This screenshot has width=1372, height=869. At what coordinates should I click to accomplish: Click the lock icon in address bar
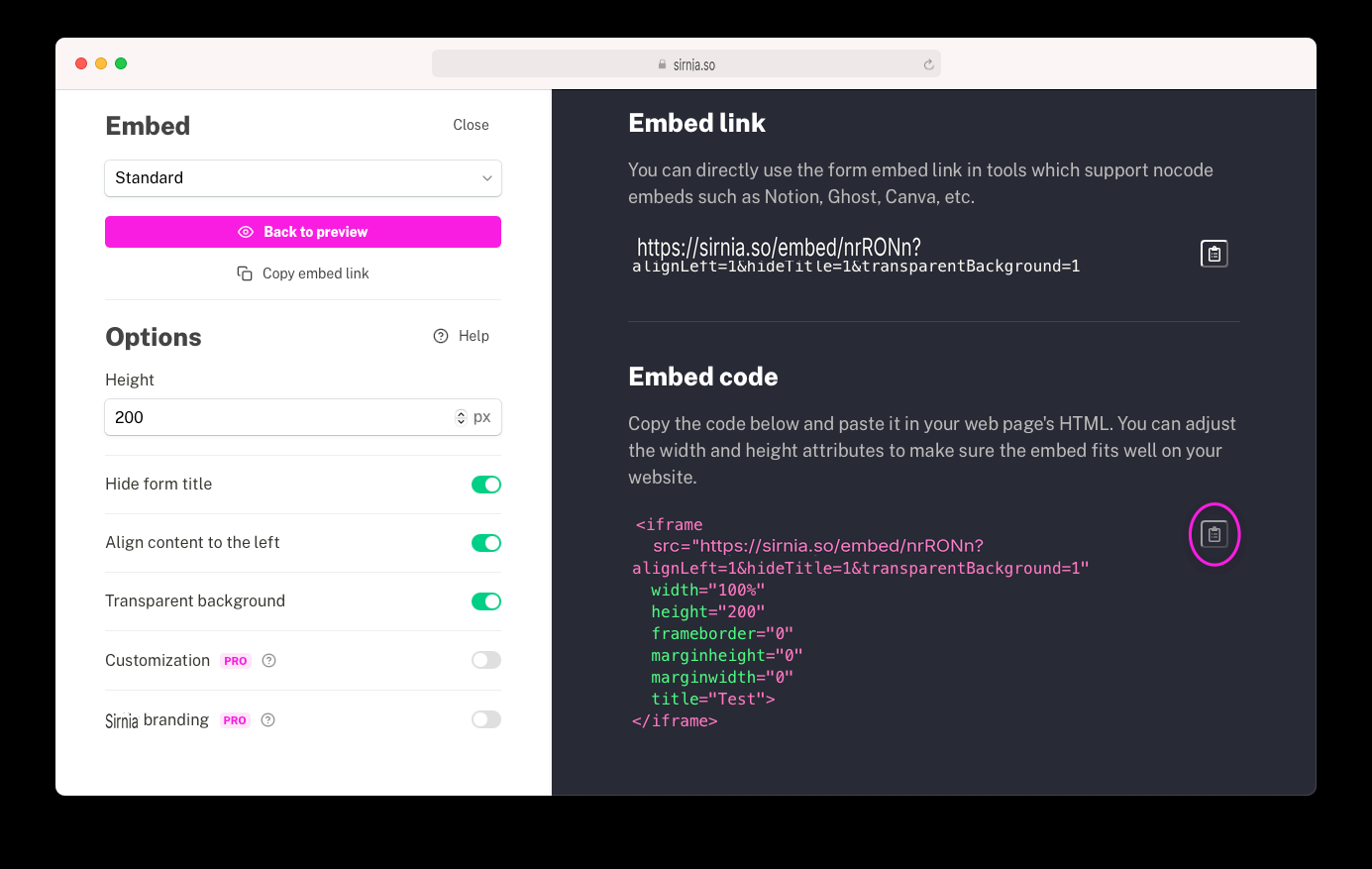663,64
